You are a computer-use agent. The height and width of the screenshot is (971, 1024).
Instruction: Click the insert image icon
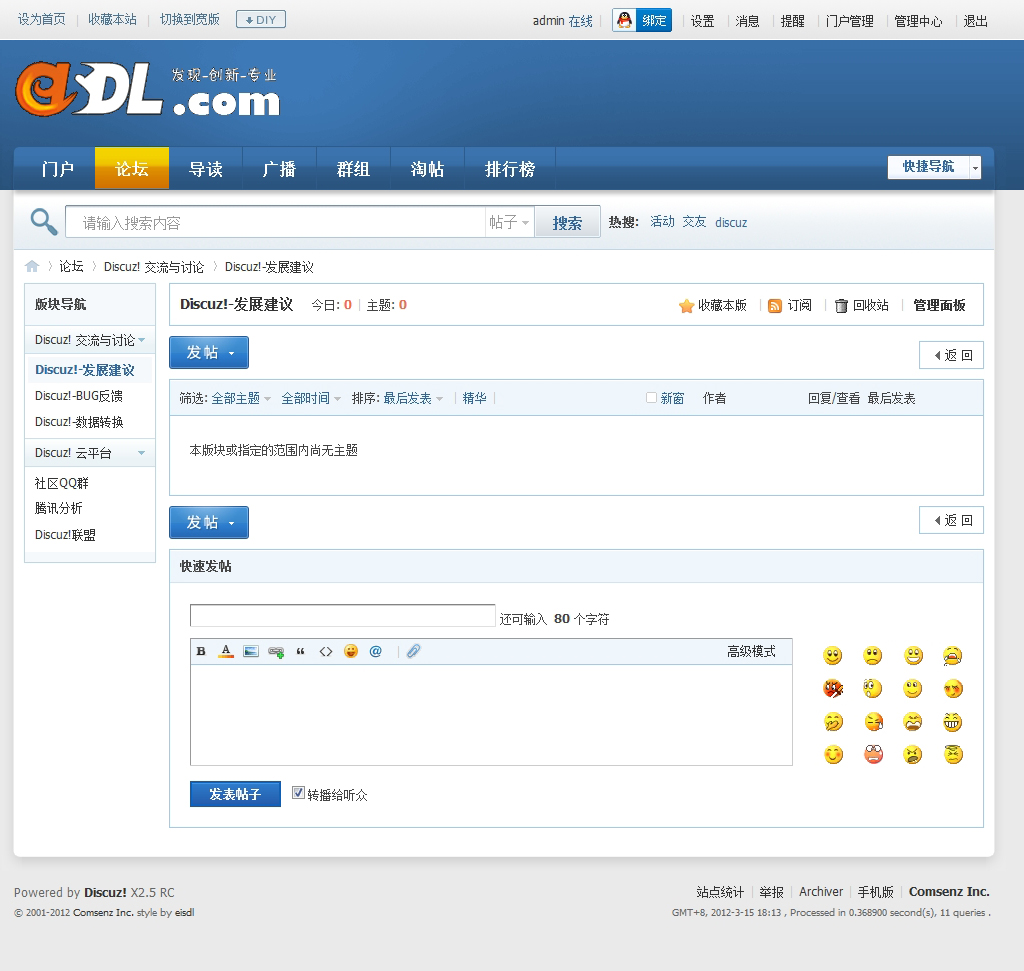click(x=251, y=651)
